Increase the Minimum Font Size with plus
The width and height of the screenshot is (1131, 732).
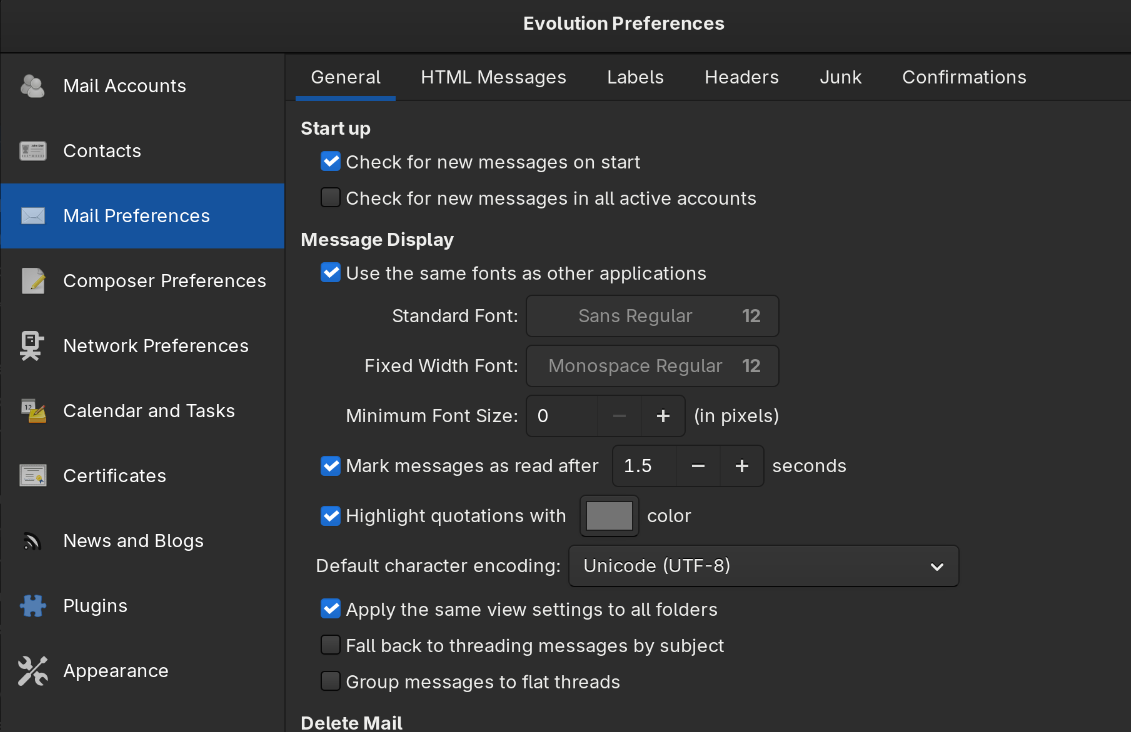point(662,416)
